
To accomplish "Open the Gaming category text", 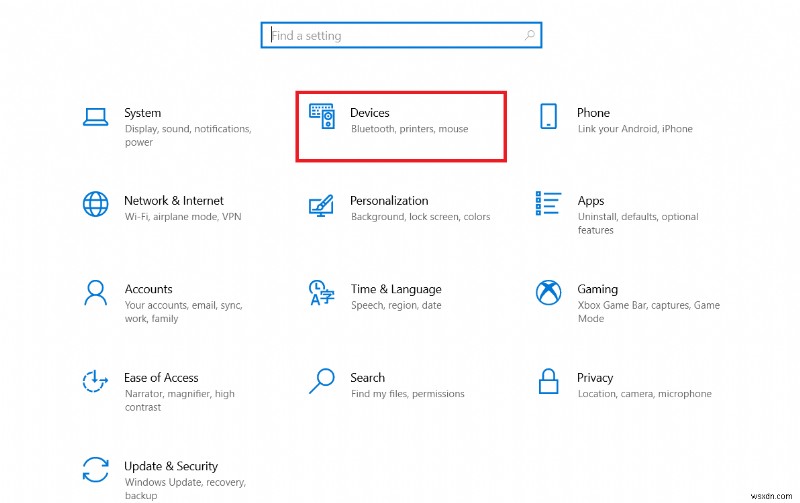I will pos(597,289).
